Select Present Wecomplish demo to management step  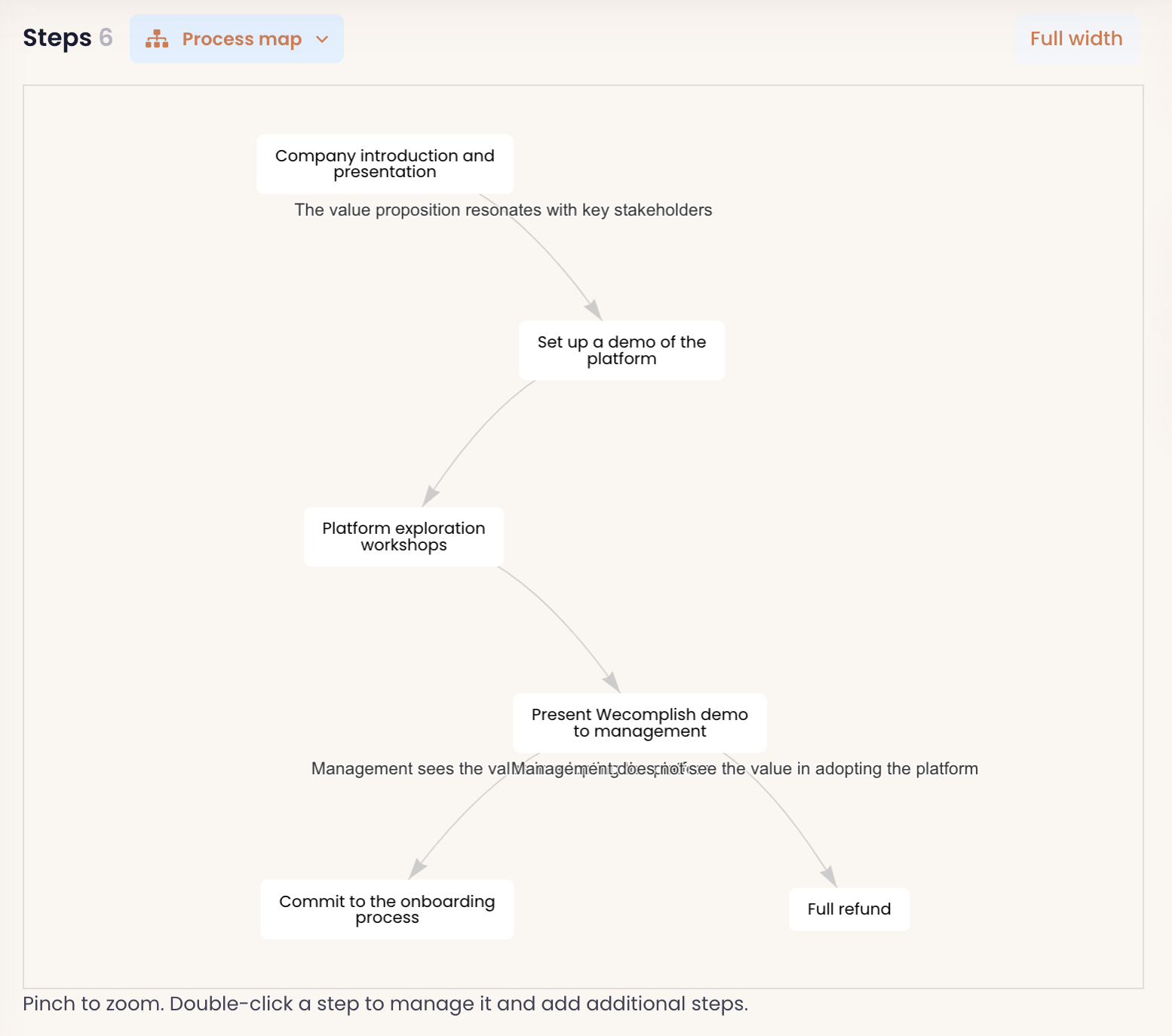(x=640, y=723)
